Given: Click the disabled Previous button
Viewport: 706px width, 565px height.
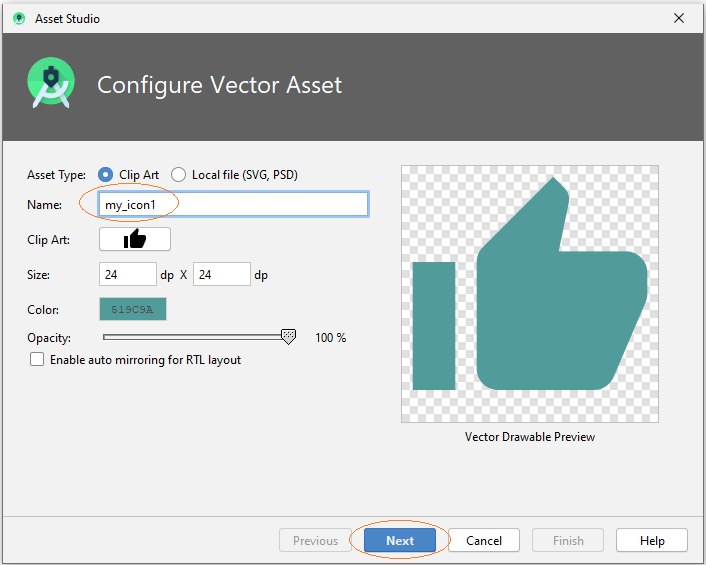Looking at the screenshot, I should (x=315, y=540).
